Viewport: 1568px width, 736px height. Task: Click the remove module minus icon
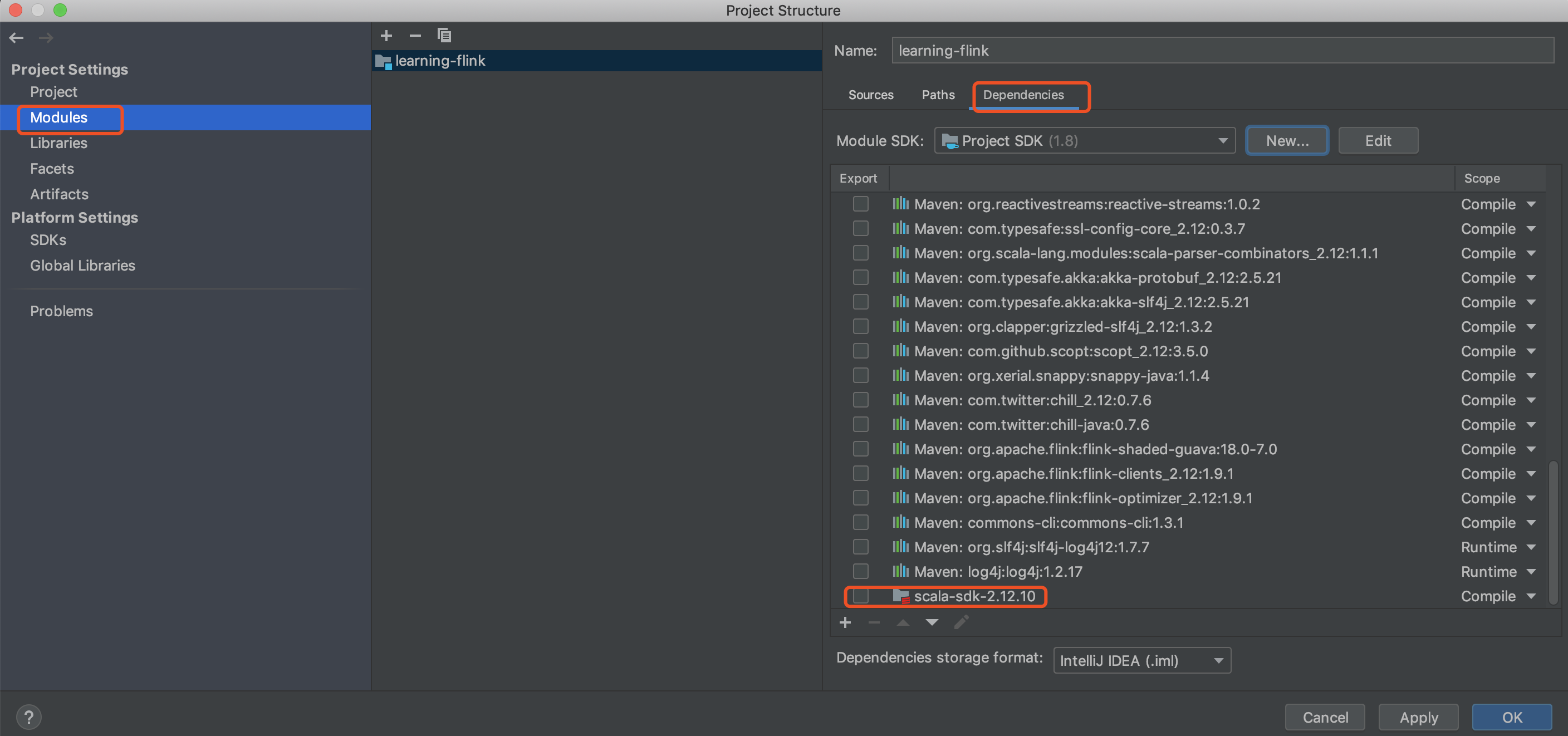tap(415, 36)
